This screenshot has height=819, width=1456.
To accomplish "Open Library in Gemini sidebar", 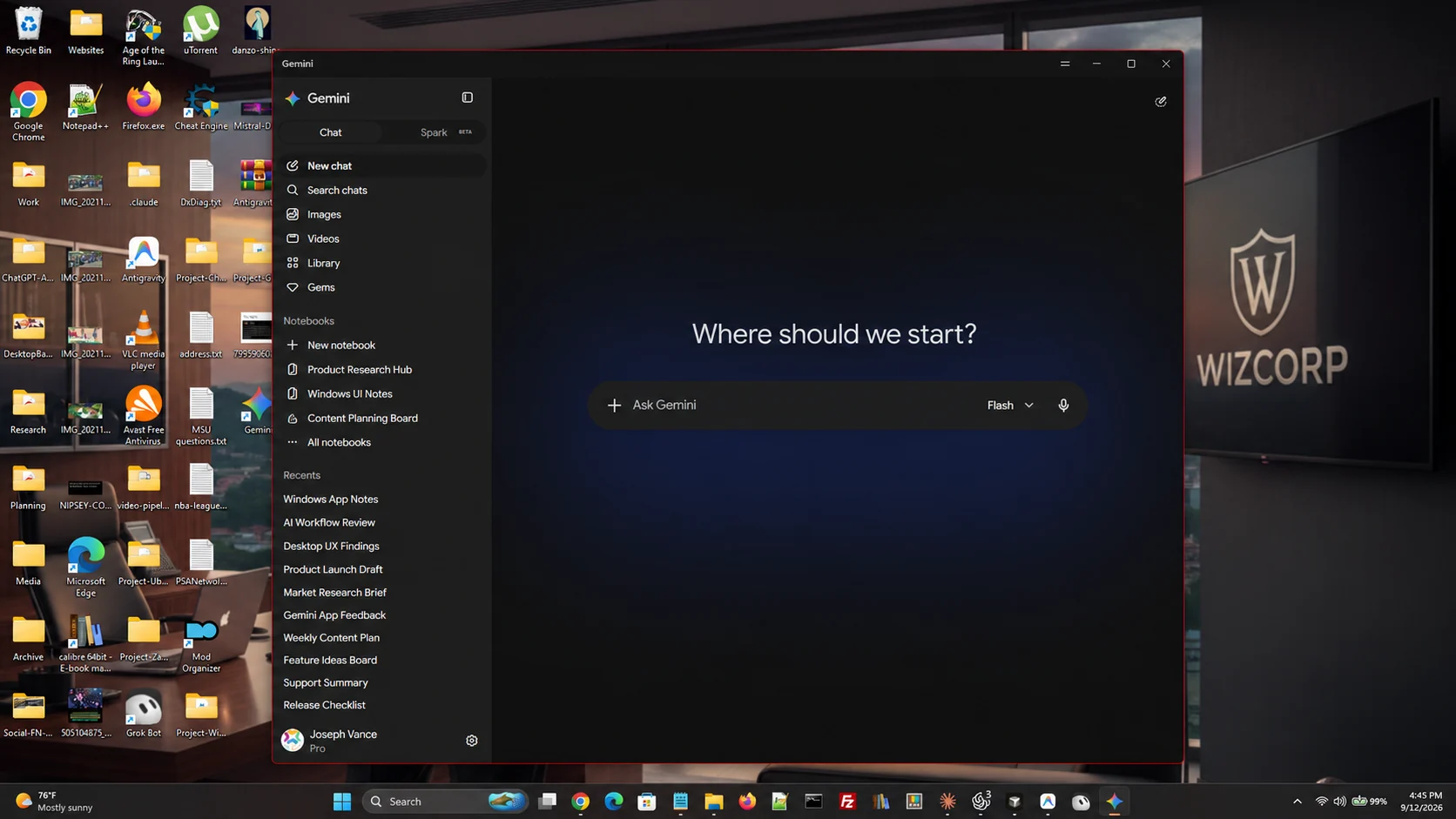I will 382,263.
